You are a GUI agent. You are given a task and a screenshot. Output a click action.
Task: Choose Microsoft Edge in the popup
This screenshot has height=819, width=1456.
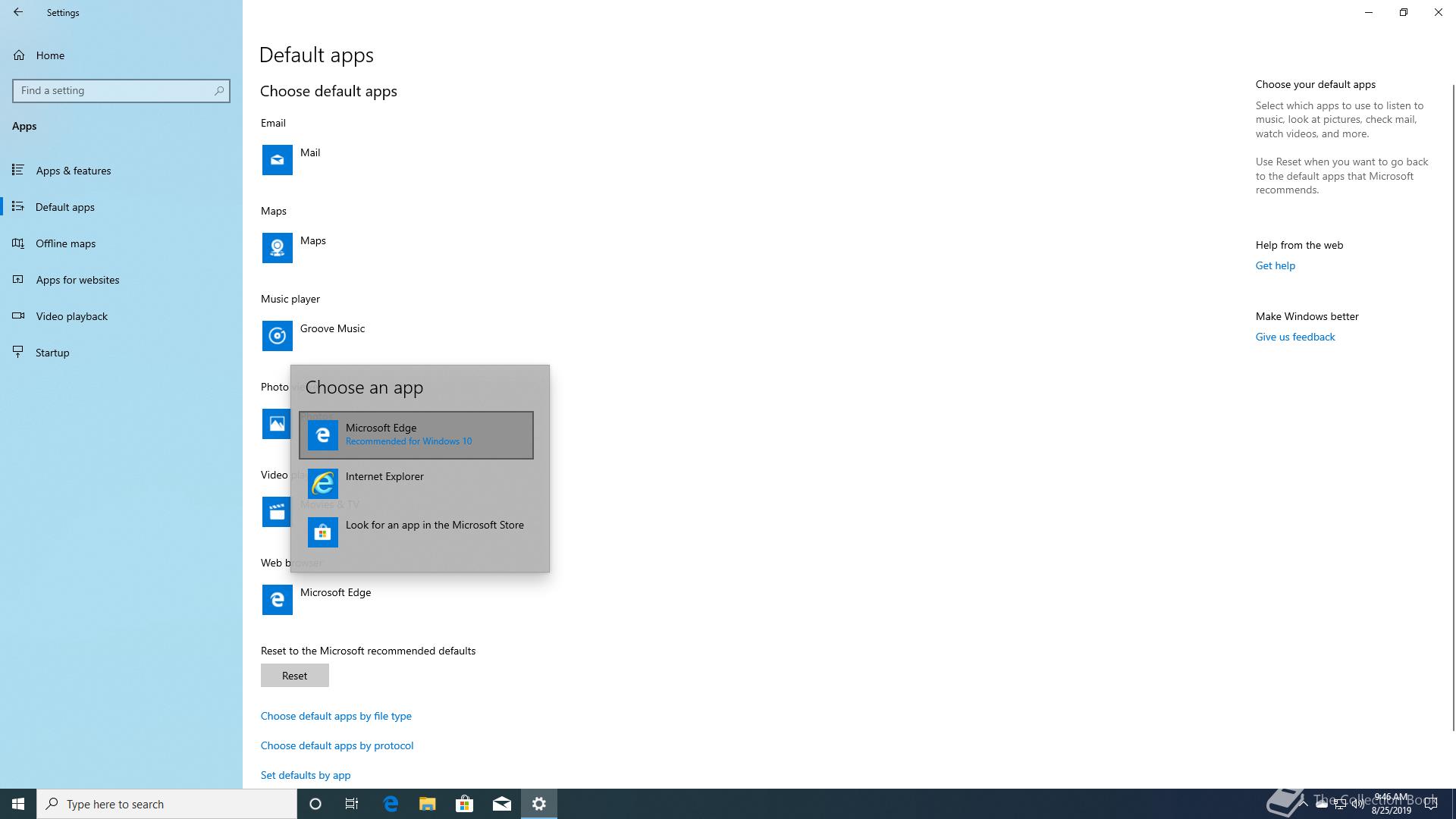point(416,435)
